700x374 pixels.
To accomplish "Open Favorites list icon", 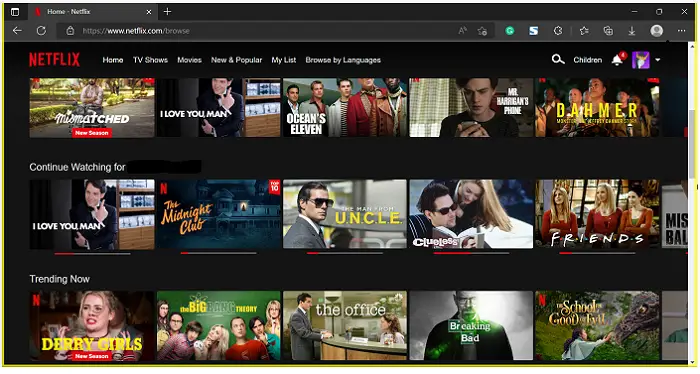I will point(584,31).
